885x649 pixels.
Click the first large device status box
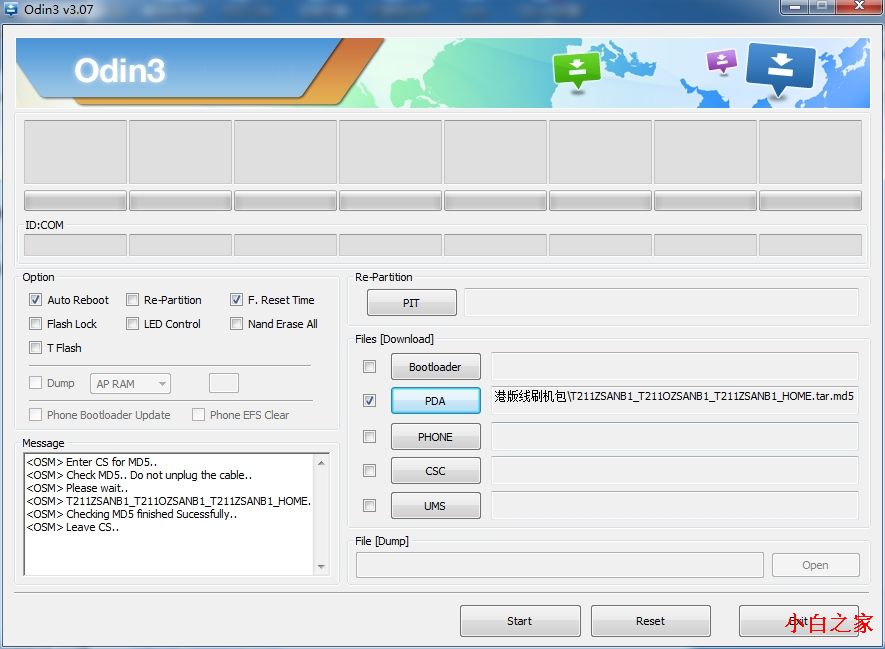point(75,152)
